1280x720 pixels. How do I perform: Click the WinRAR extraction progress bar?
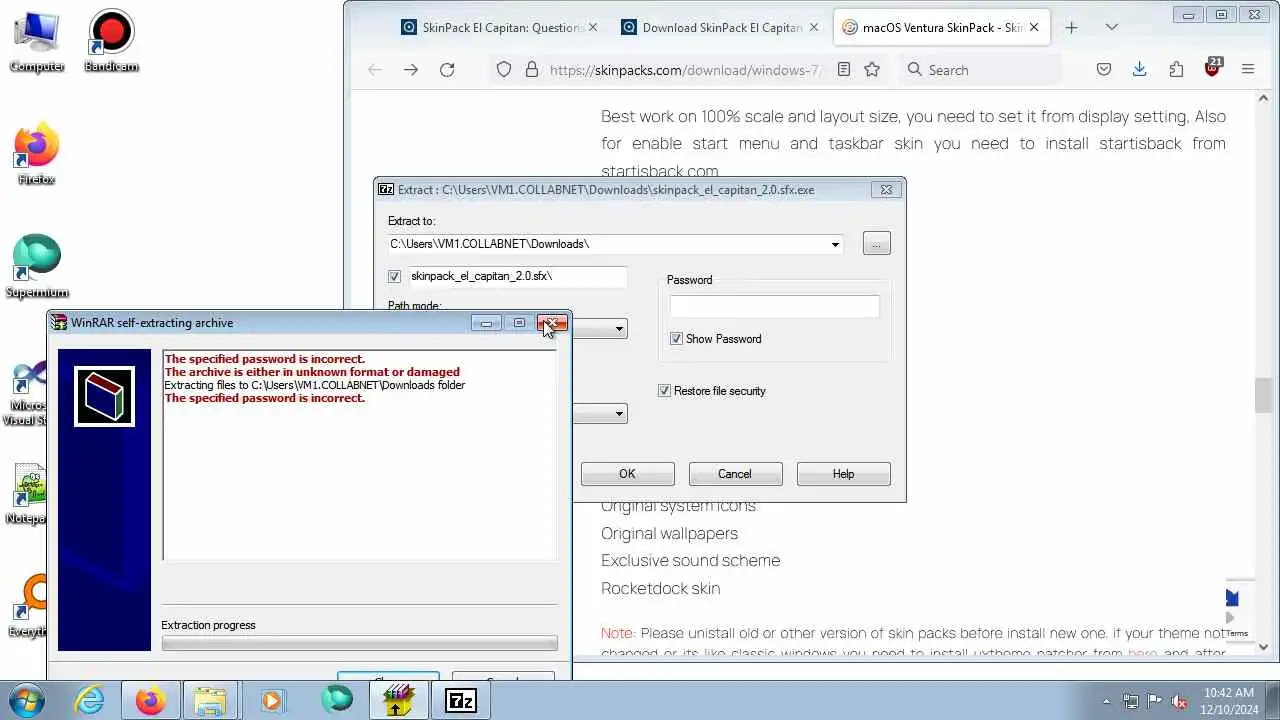coord(360,644)
